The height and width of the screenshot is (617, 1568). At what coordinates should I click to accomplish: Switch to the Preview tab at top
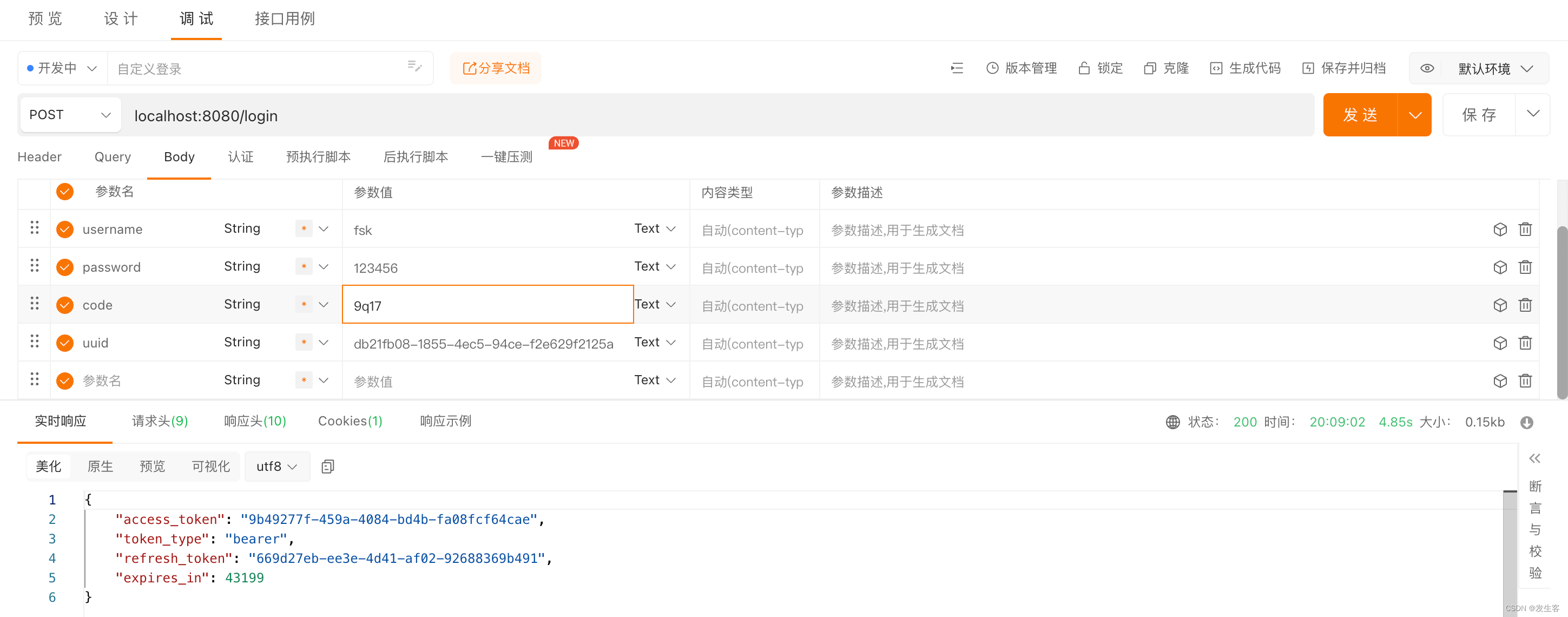click(x=45, y=19)
